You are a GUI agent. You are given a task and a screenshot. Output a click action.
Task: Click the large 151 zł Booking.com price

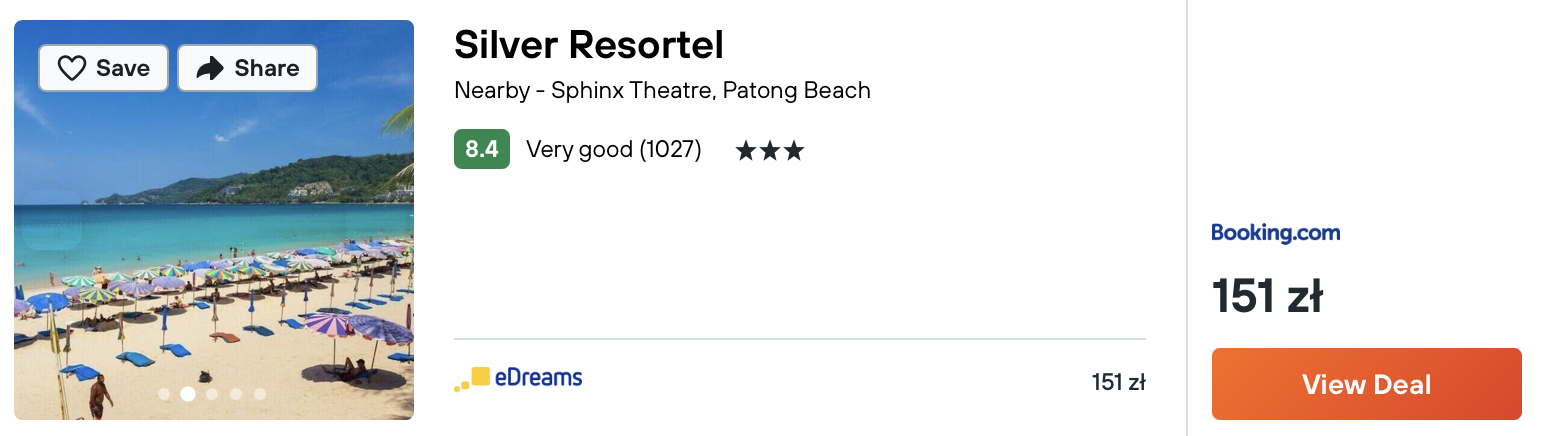pos(1267,296)
